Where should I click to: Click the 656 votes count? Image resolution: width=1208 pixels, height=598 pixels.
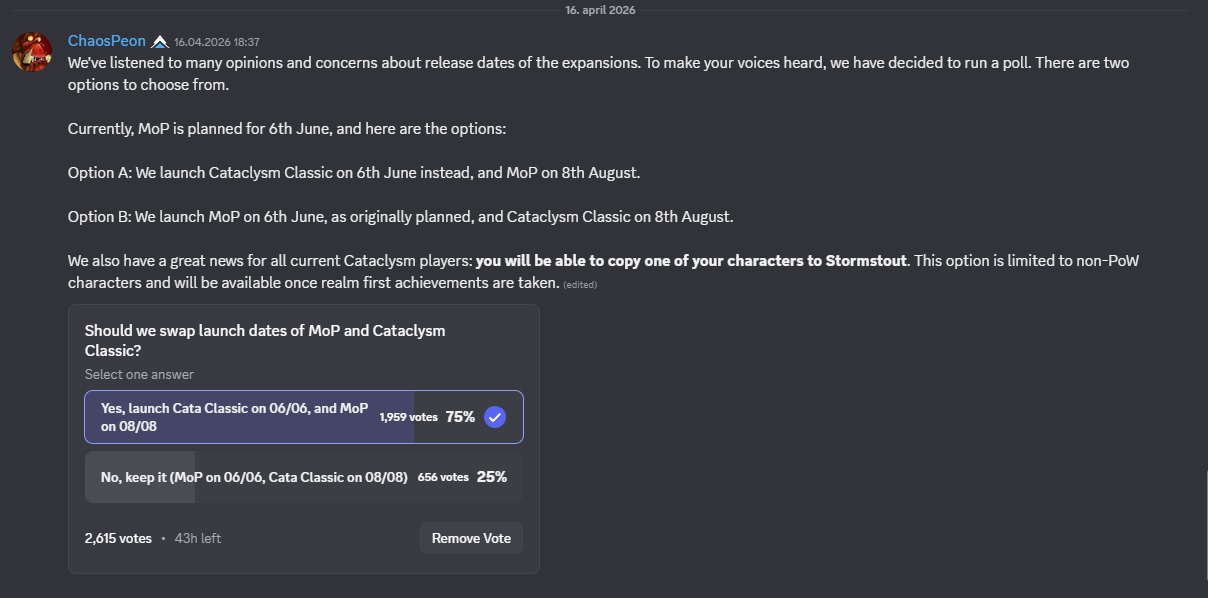pyautogui.click(x=443, y=477)
